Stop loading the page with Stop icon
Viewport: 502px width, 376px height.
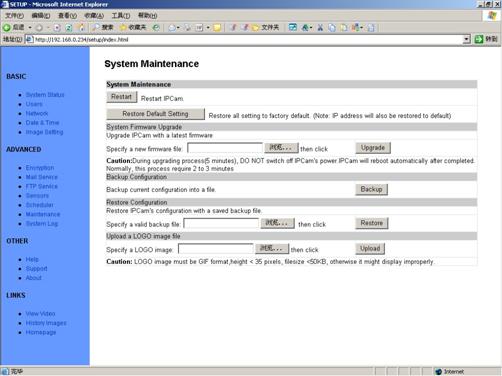click(x=57, y=28)
